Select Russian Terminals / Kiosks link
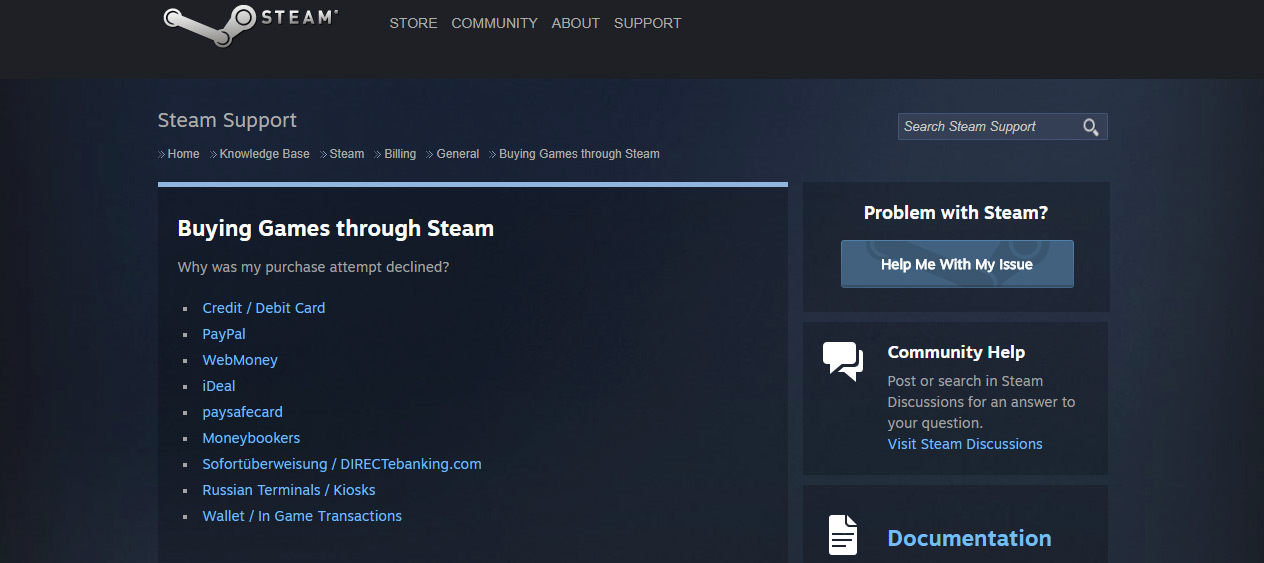The width and height of the screenshot is (1264, 563). point(289,490)
